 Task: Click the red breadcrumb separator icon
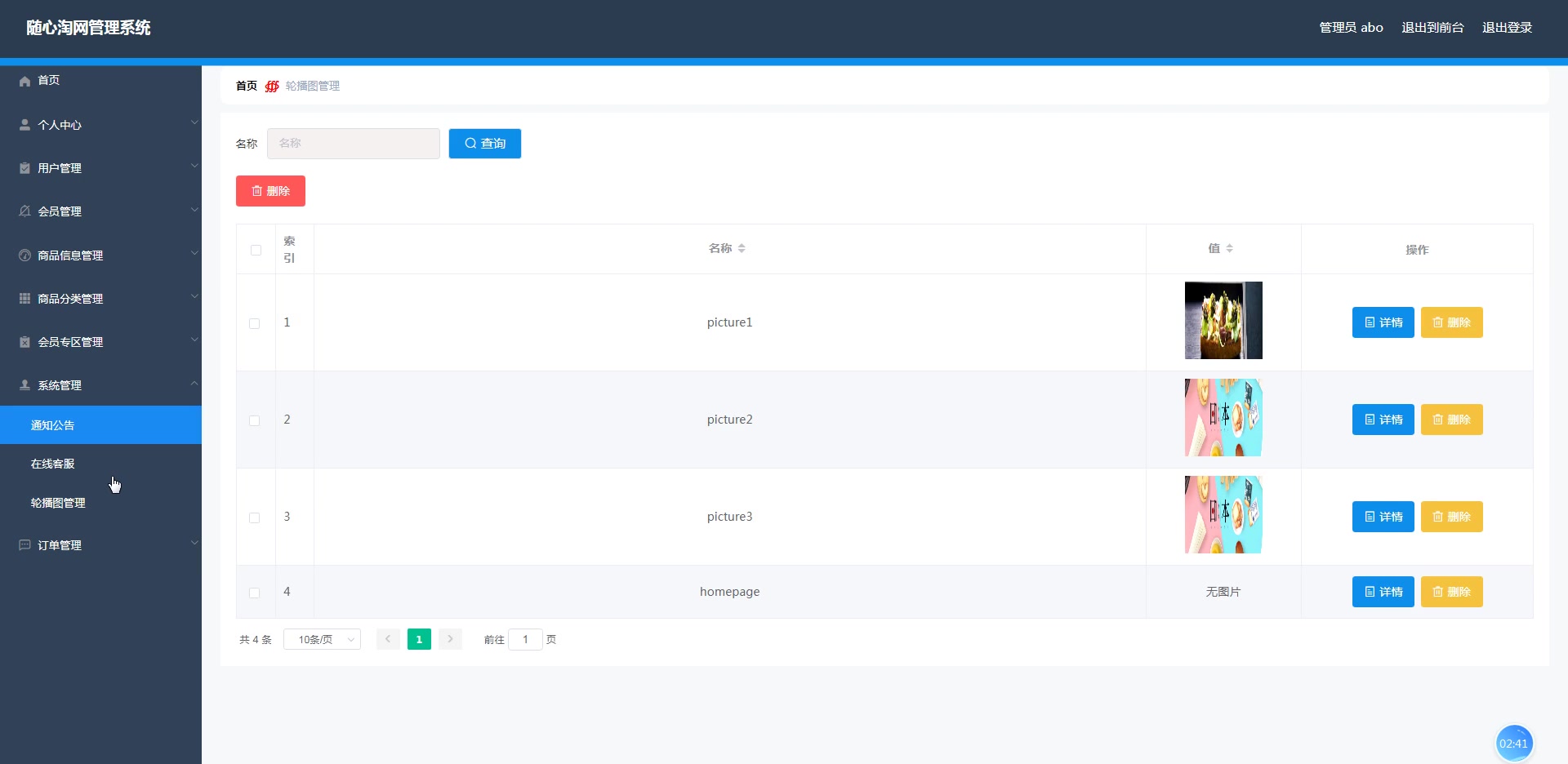tap(272, 86)
